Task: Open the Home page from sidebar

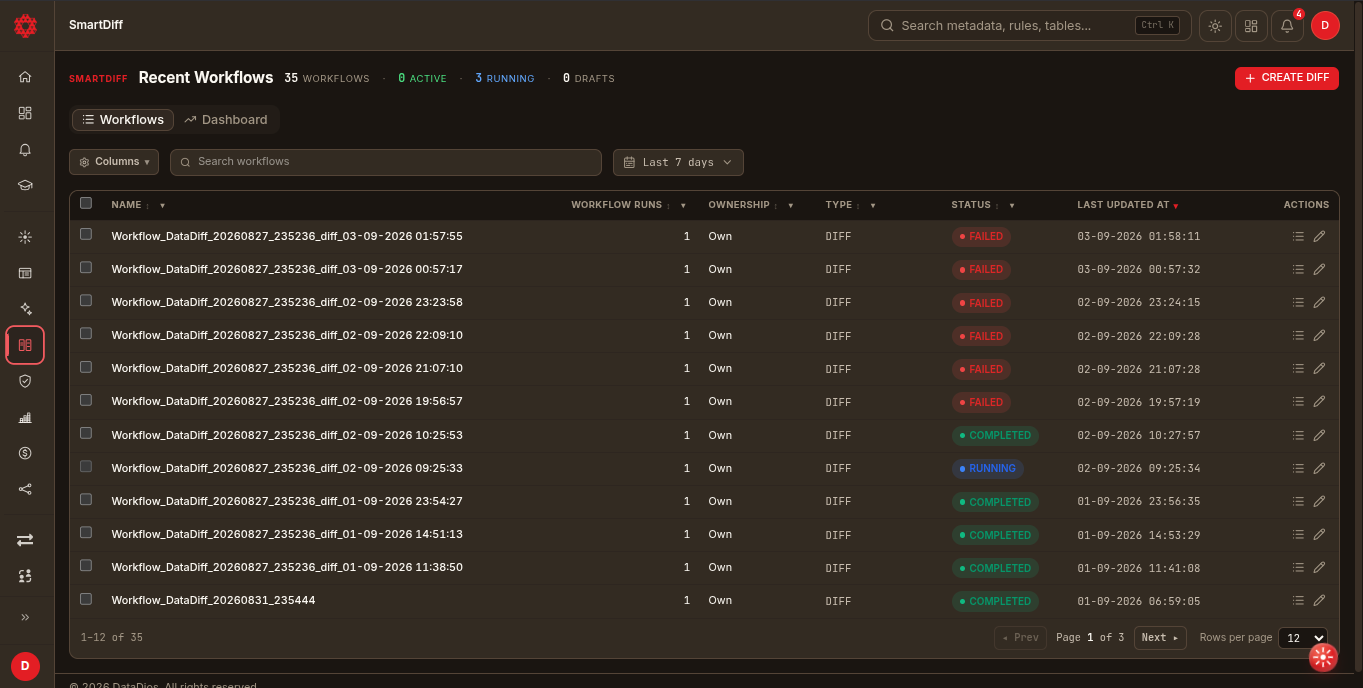Action: (25, 77)
